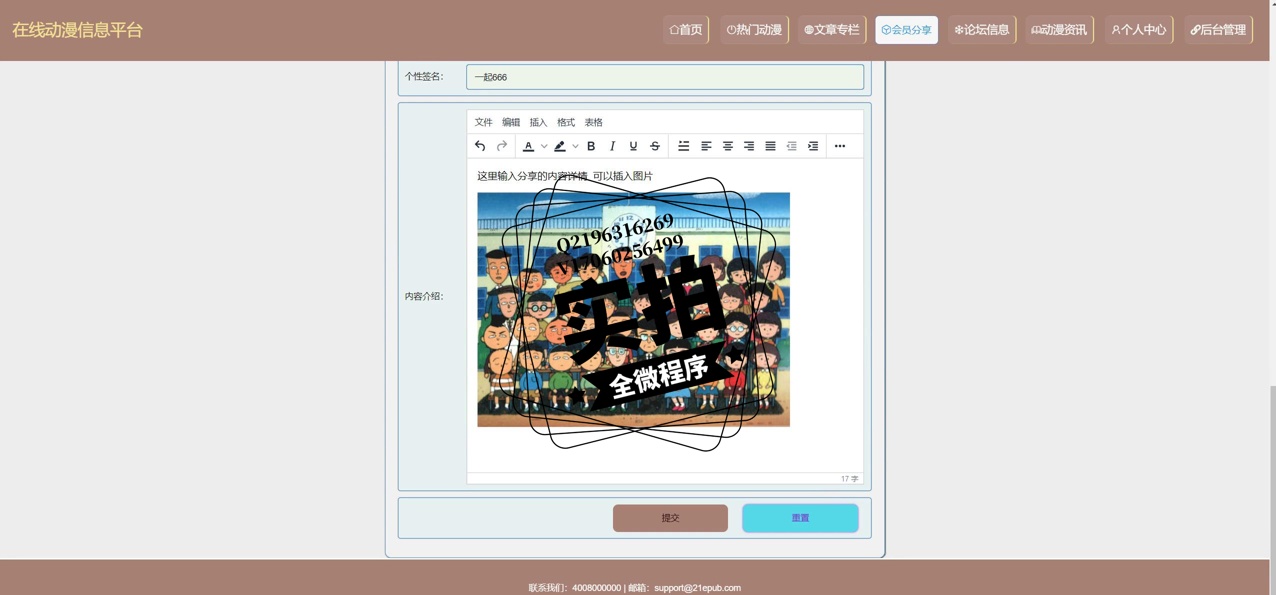Image resolution: width=1276 pixels, height=595 pixels.
Task: Open 动漫资讯 navigation tab
Action: [x=1059, y=30]
